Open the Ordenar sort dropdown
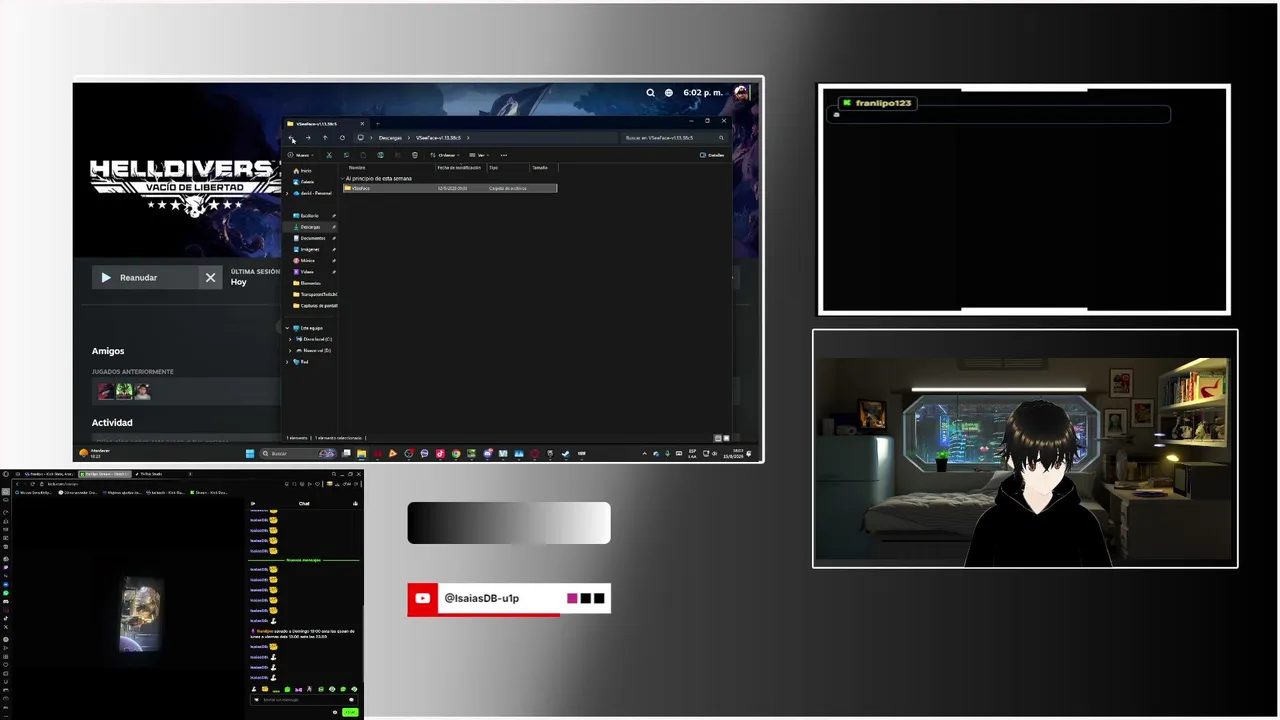Image resolution: width=1280 pixels, height=720 pixels. [447, 155]
